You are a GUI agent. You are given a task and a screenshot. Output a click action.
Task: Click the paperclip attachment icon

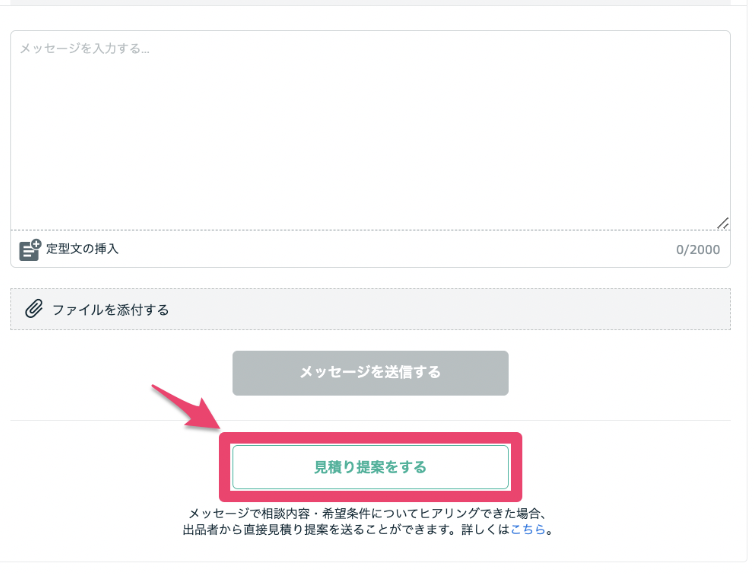coord(34,309)
